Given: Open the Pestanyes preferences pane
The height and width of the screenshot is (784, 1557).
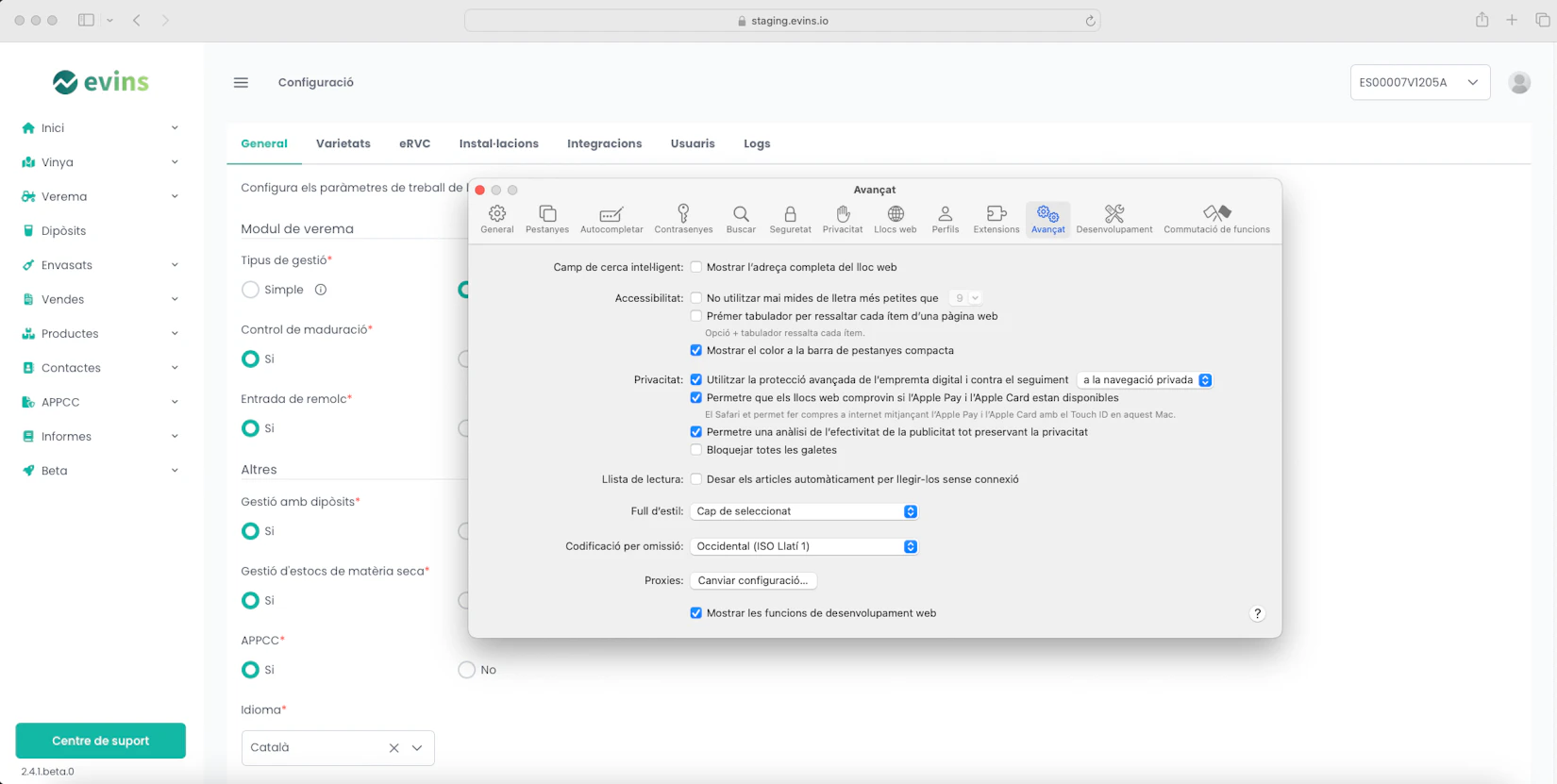Looking at the screenshot, I should coord(546,219).
